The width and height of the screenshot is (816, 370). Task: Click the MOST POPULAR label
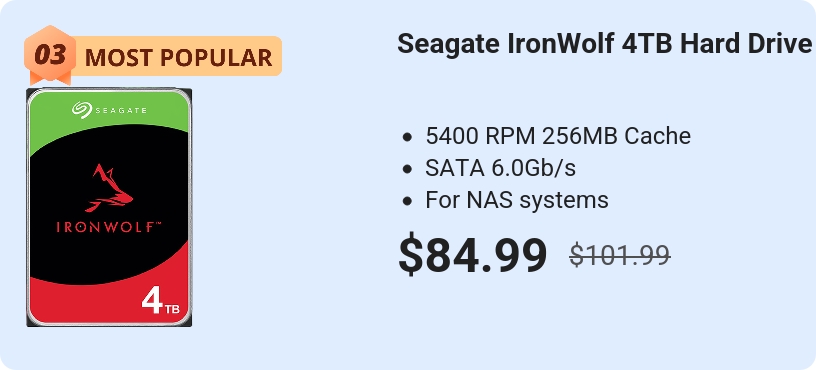[x=178, y=58]
